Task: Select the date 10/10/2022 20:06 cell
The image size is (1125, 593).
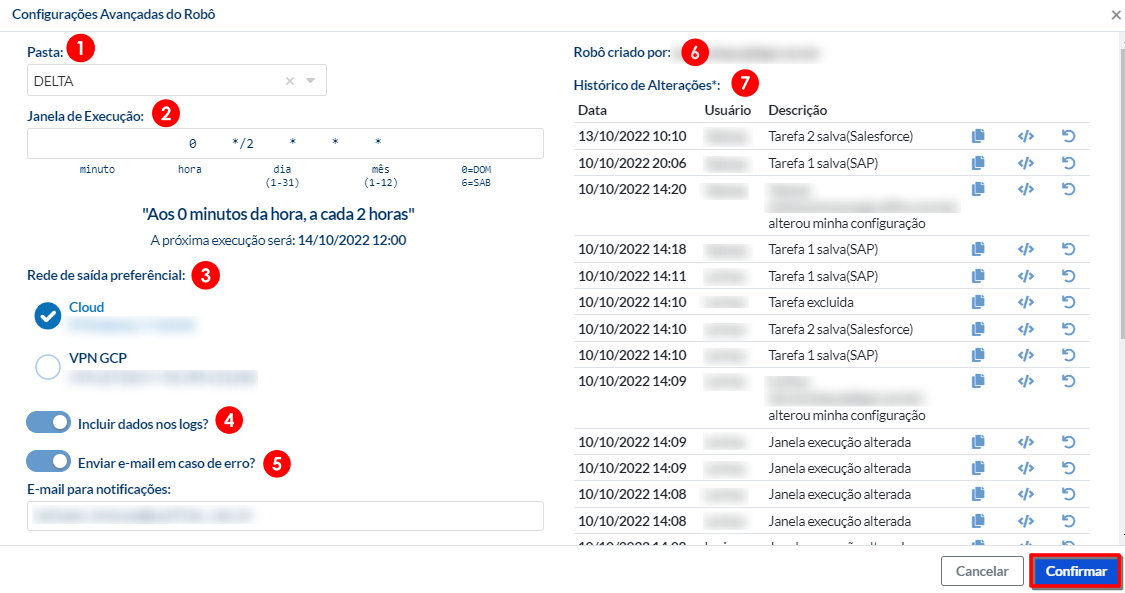Action: point(632,163)
